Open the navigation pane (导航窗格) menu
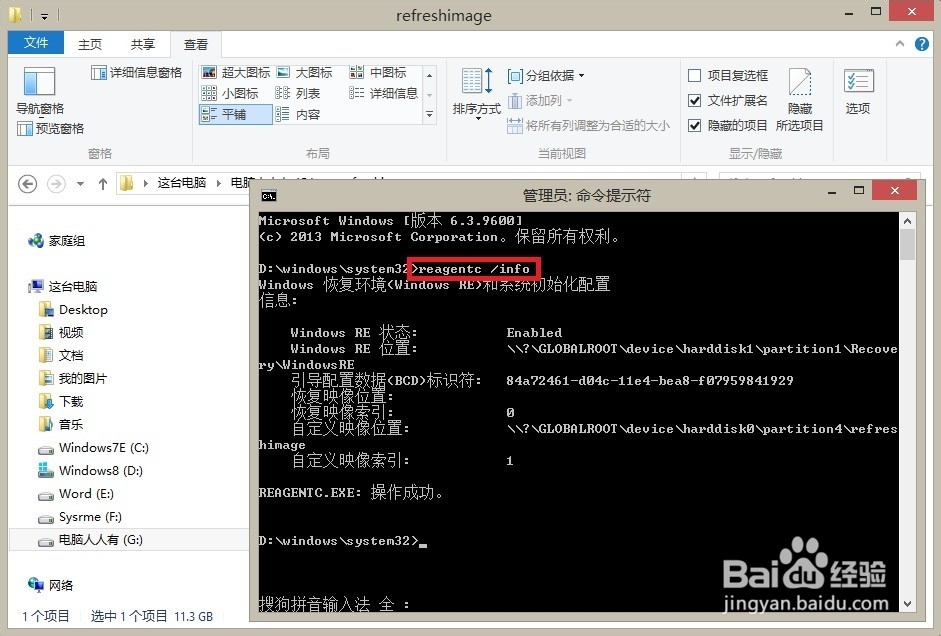The image size is (941, 636). coord(40,91)
